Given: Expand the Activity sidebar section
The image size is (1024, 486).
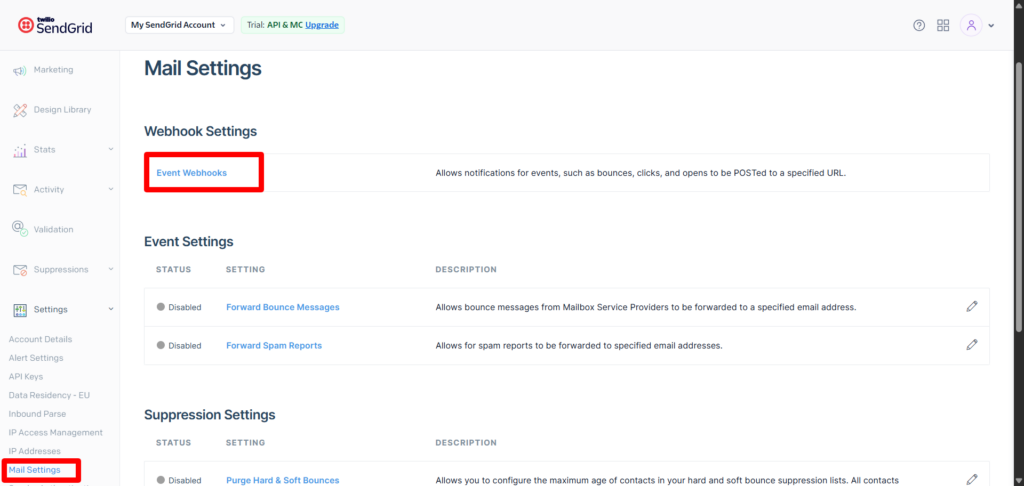Looking at the screenshot, I should click(110, 190).
